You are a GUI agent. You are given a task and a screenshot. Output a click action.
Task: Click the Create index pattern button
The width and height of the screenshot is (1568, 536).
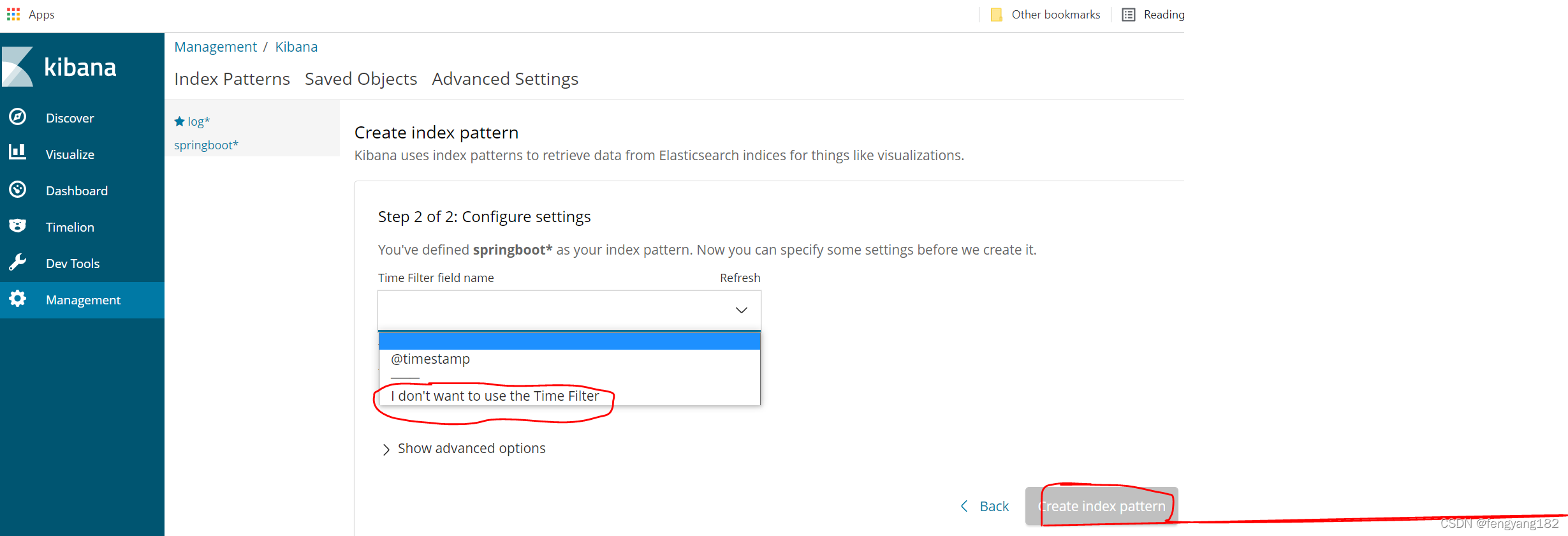1102,506
